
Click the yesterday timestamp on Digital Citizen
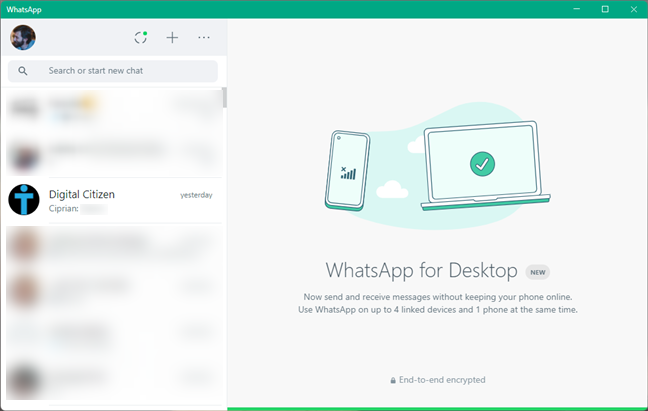tap(196, 195)
